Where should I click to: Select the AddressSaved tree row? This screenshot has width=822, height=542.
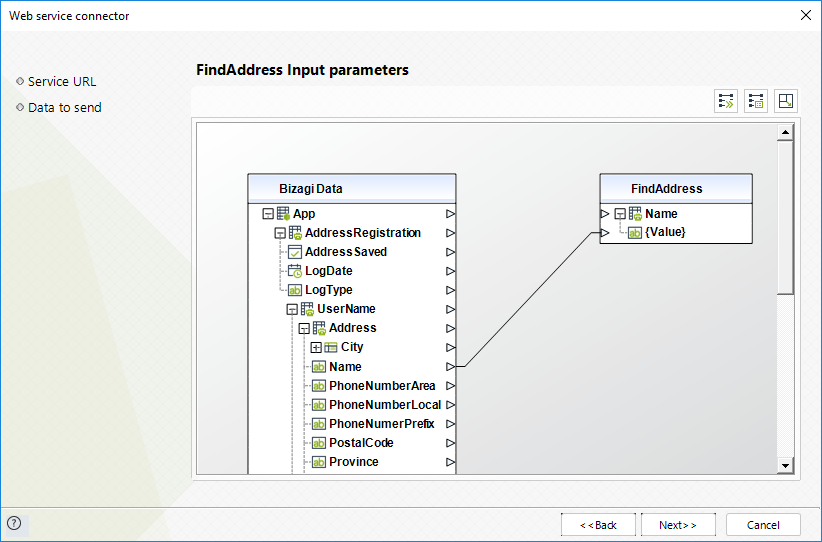[x=346, y=252]
